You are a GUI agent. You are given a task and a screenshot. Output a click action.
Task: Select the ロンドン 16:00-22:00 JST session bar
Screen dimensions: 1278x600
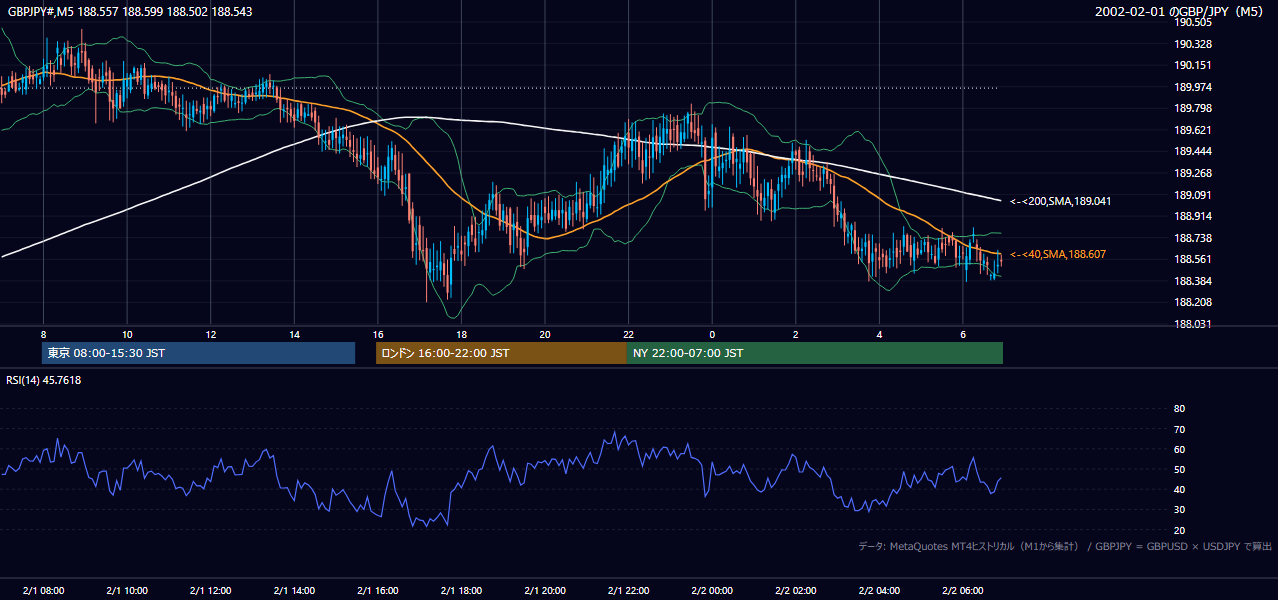pos(501,353)
